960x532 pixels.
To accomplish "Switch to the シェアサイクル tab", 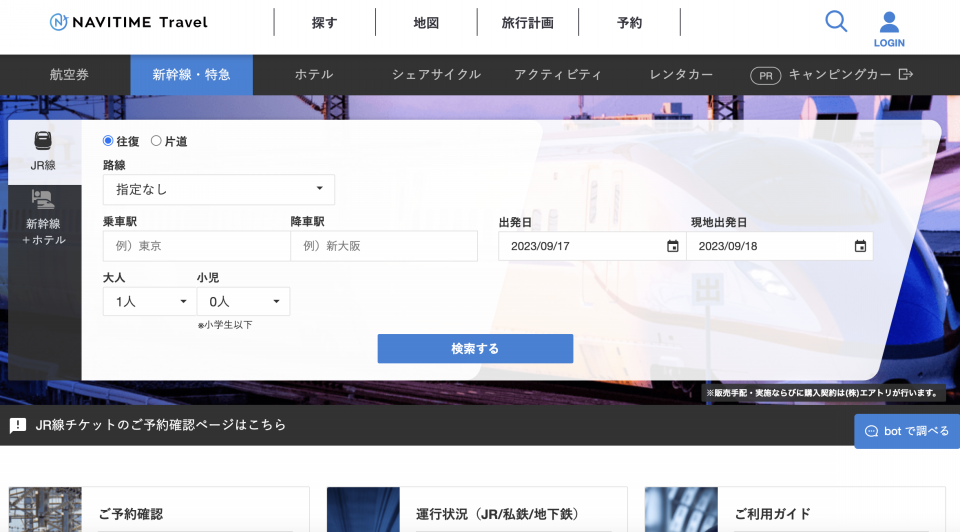I will [437, 75].
